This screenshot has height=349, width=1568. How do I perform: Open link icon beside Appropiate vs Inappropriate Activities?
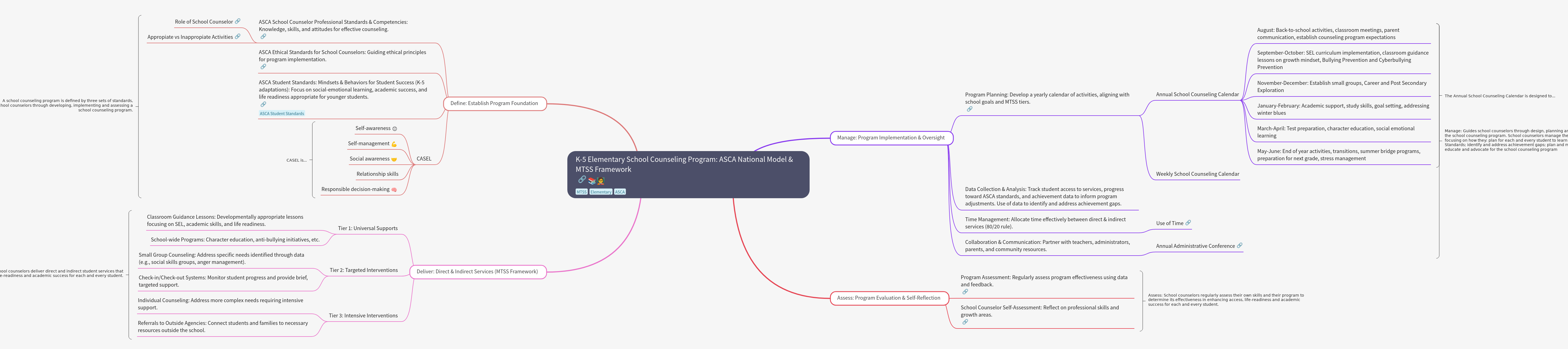pos(237,37)
